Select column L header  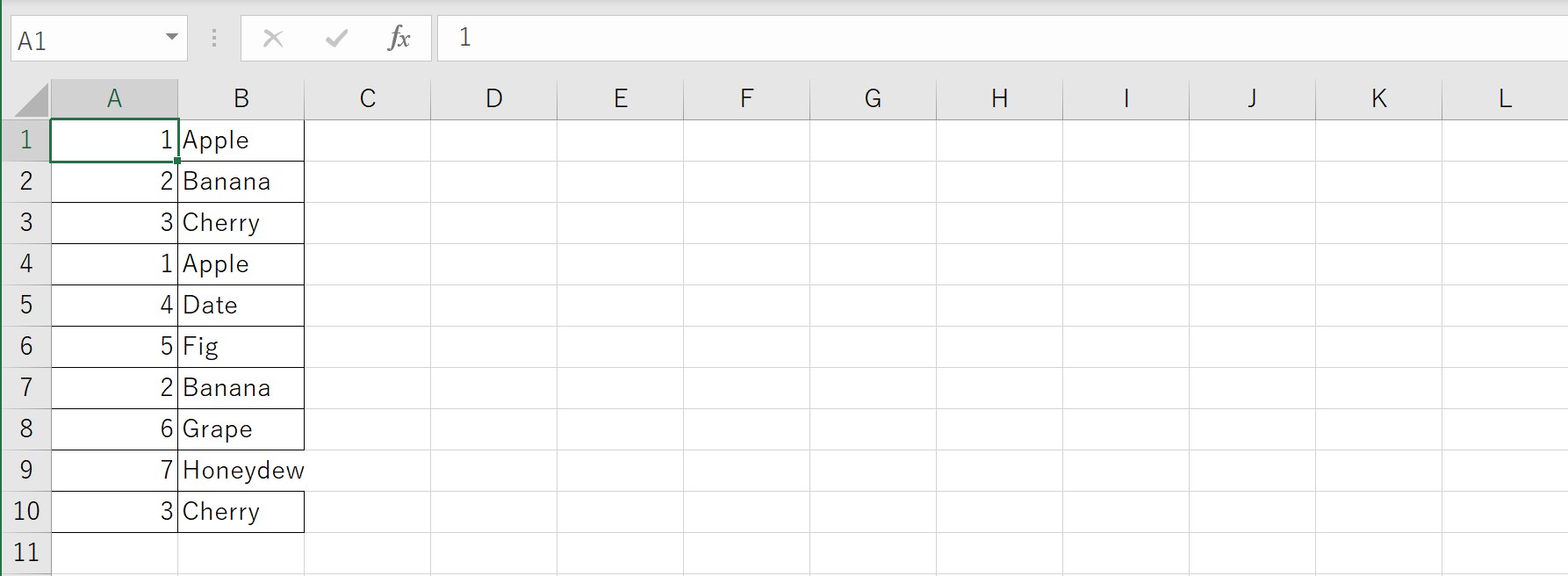[1505, 98]
